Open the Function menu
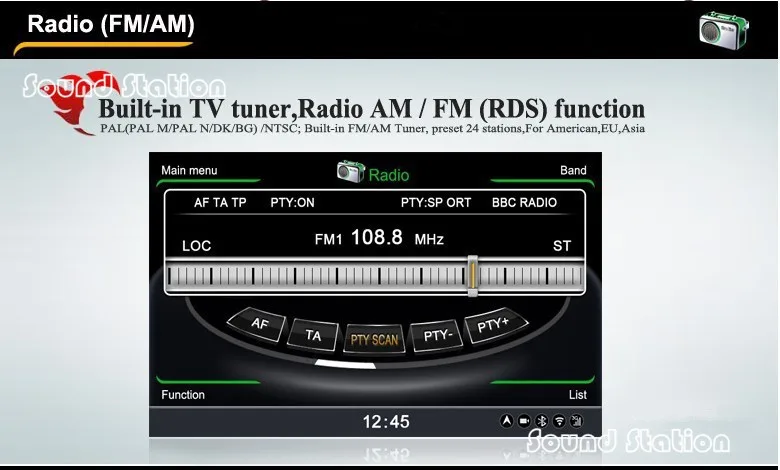Screen dimensions: 780x470 click(x=183, y=395)
